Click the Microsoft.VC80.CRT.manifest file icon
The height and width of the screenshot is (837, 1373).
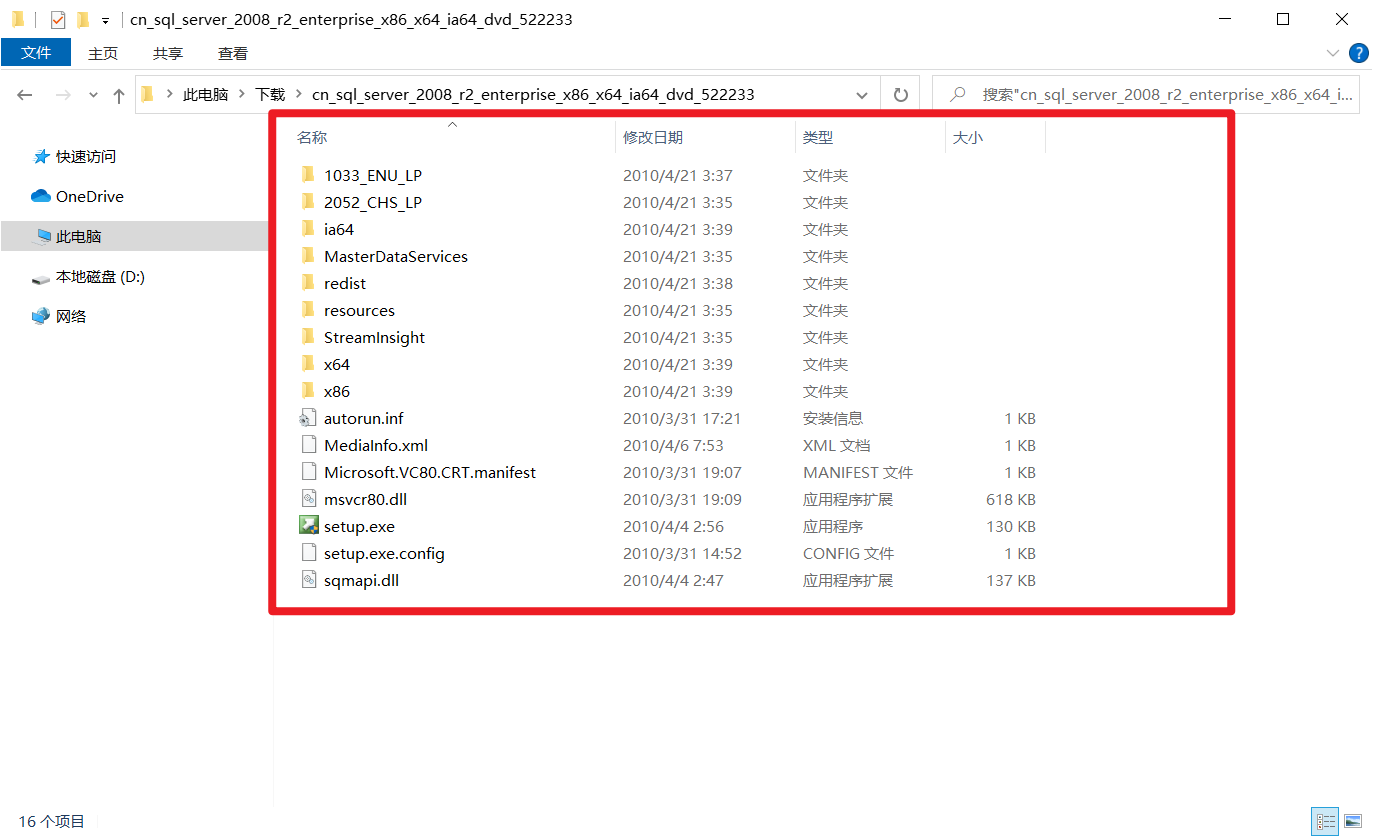coord(308,472)
